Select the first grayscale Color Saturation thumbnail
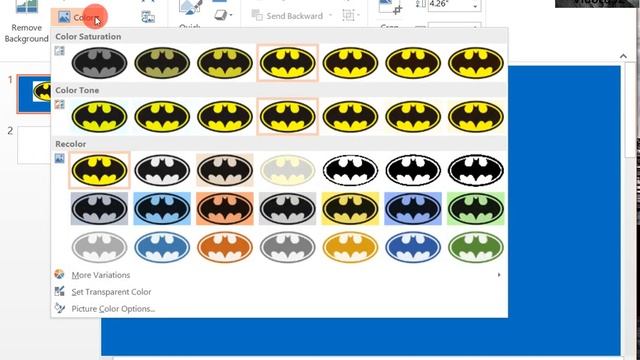Viewport: 640px width, 360px height. pos(99,63)
